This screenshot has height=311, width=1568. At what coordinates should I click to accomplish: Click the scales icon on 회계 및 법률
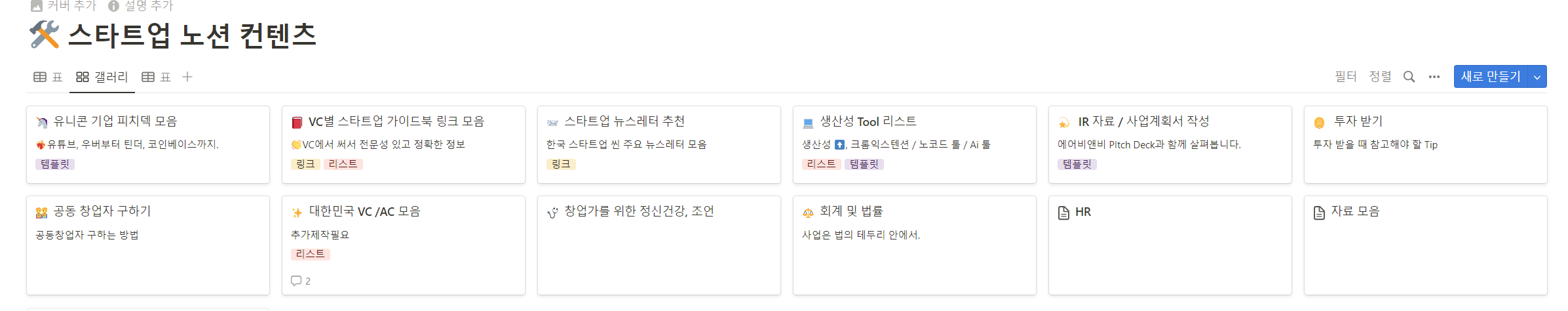[x=809, y=212]
